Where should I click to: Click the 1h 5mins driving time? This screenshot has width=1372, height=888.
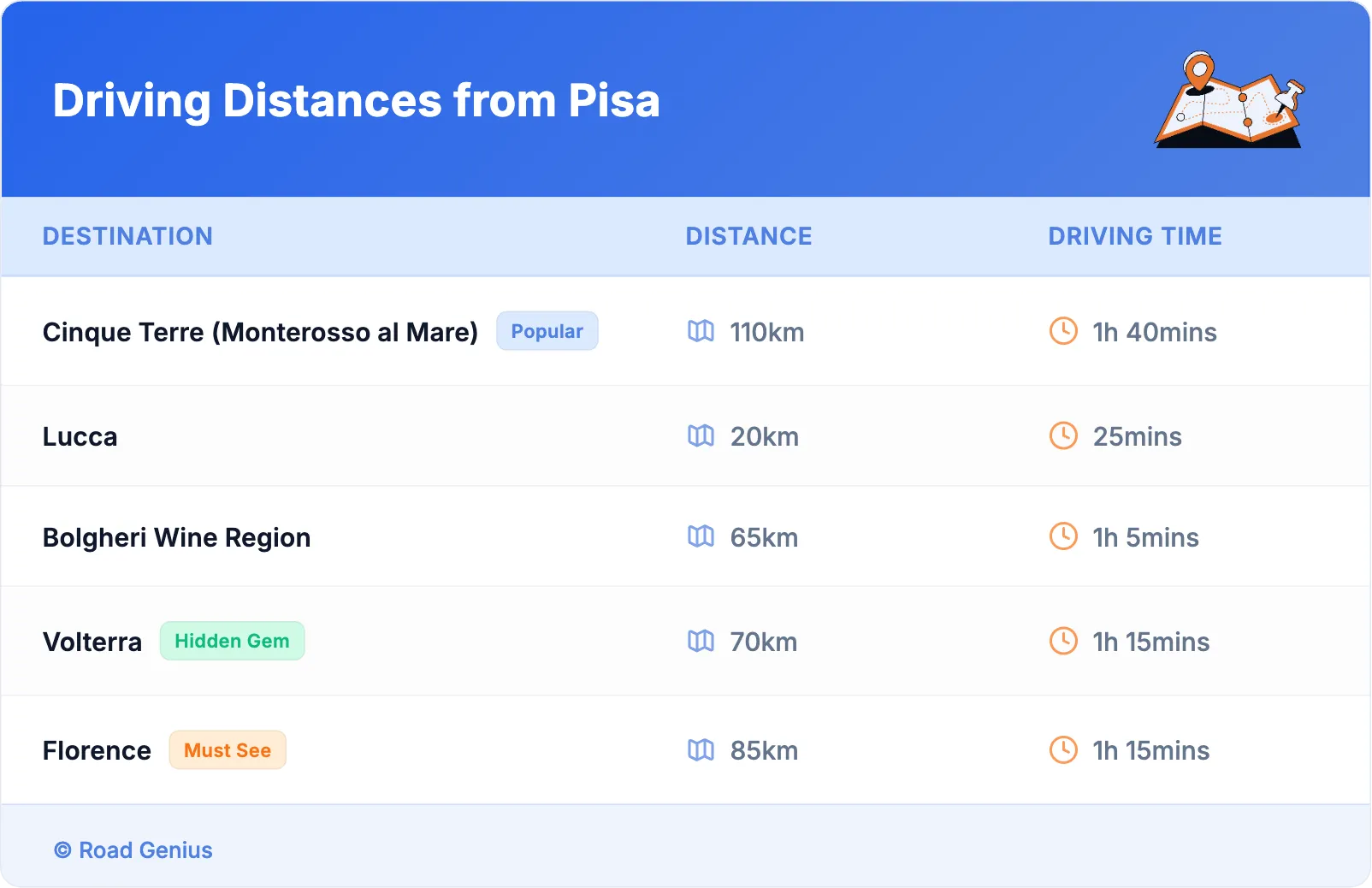coord(1146,537)
